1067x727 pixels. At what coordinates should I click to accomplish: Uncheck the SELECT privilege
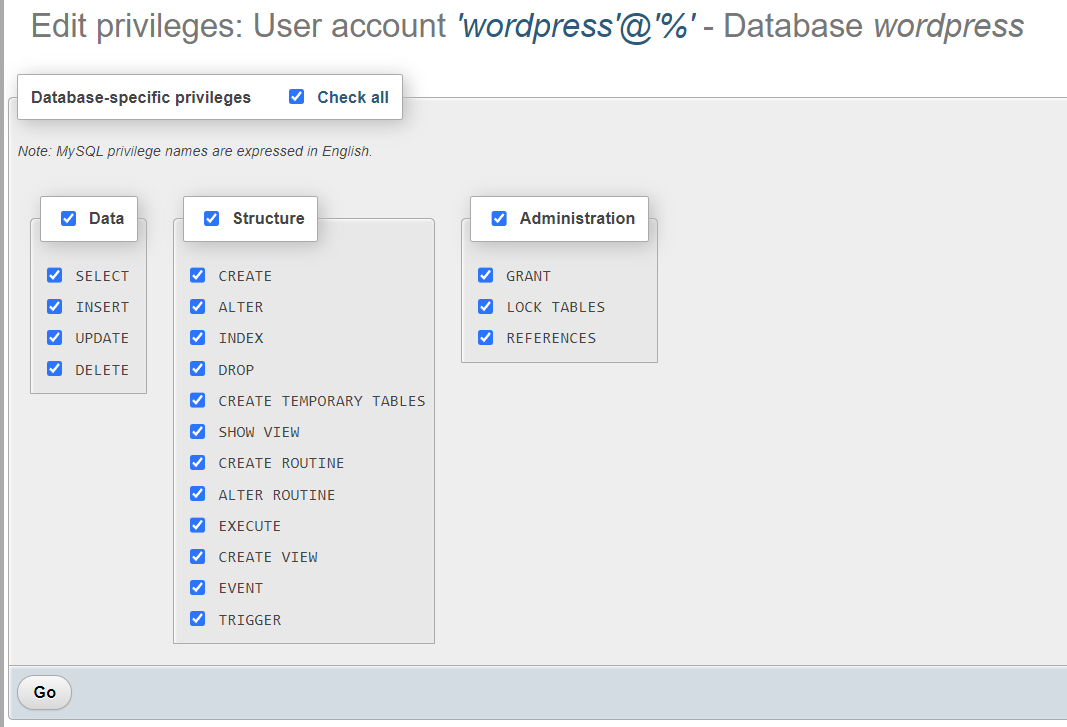coord(54,275)
